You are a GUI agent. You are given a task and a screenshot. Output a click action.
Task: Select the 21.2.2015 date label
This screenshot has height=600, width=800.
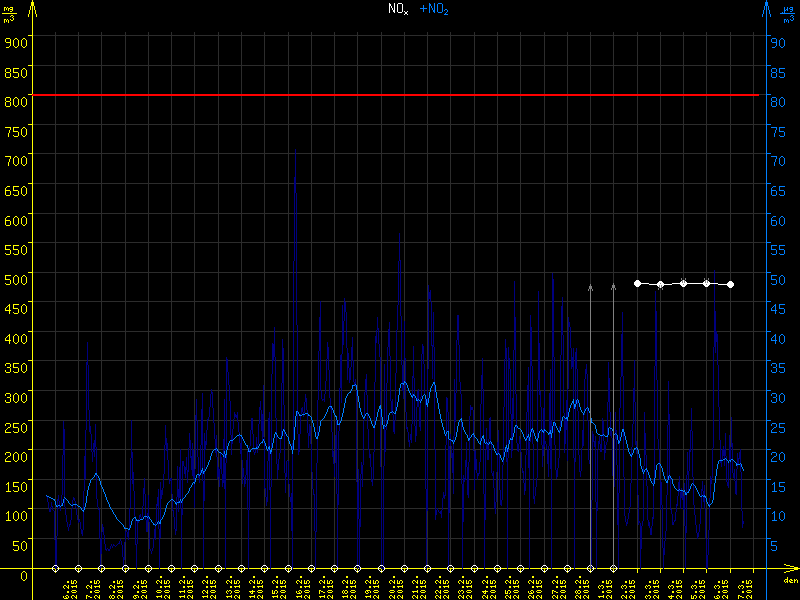point(416,586)
